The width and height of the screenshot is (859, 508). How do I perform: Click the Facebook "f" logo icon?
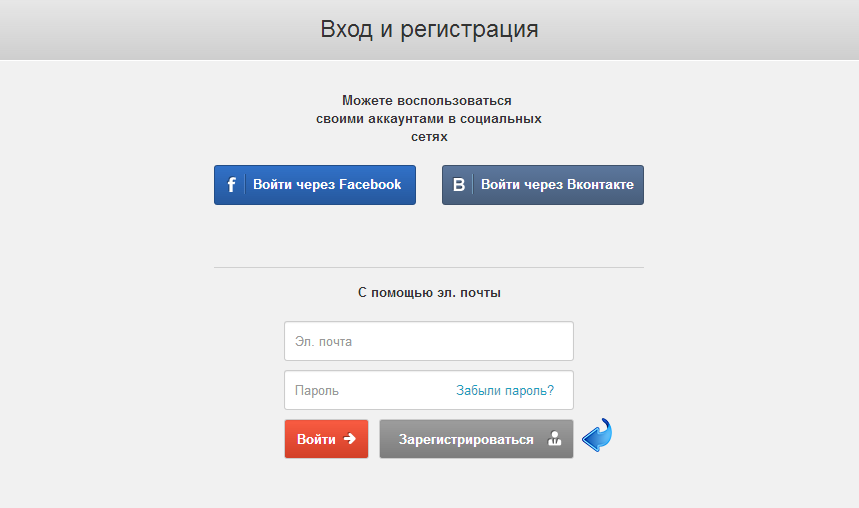point(231,185)
